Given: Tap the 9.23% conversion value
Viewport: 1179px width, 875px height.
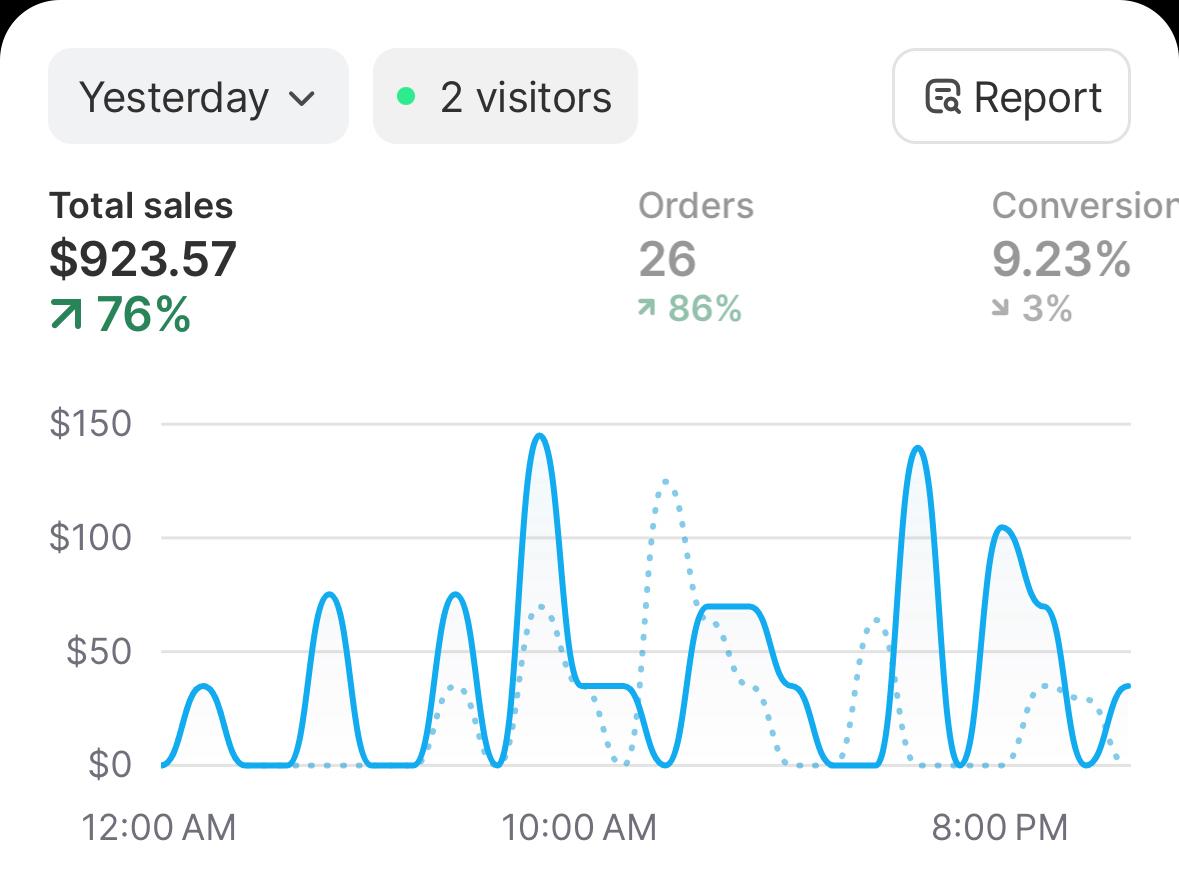Looking at the screenshot, I should (1061, 259).
